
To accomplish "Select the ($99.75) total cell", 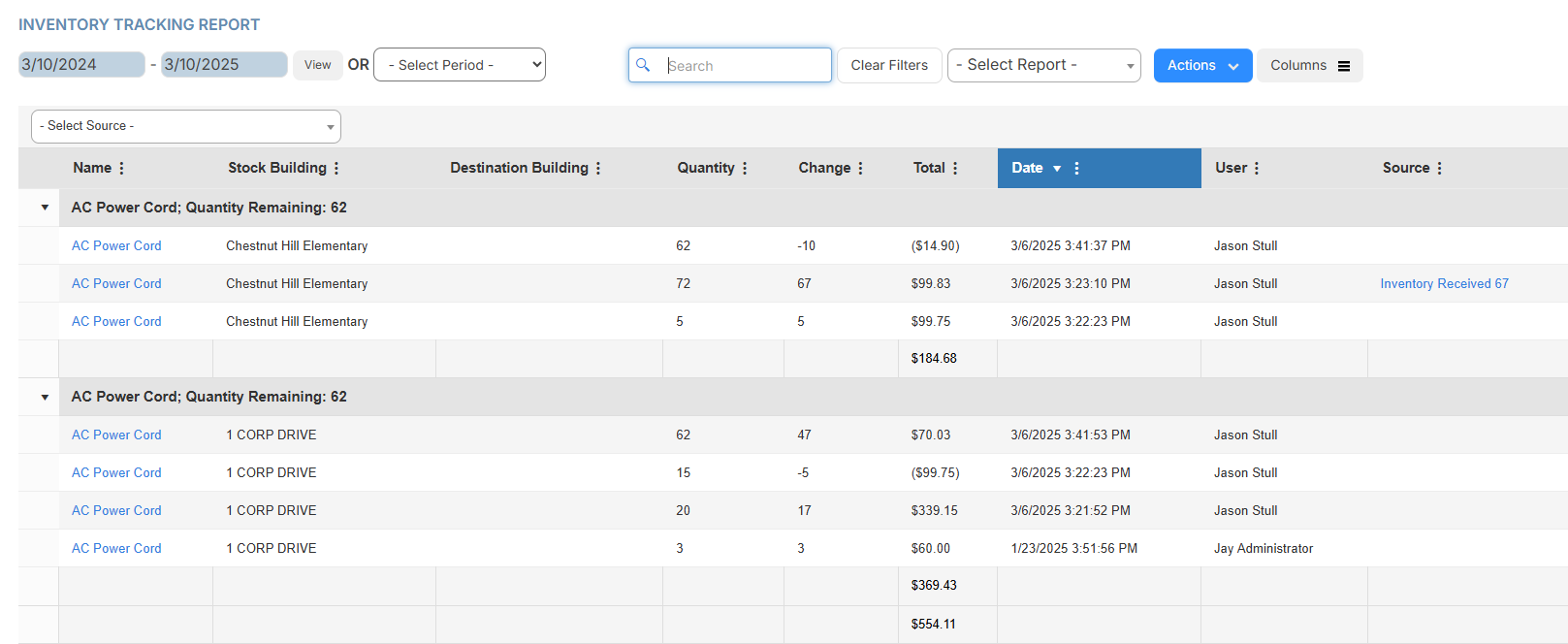I will point(935,472).
